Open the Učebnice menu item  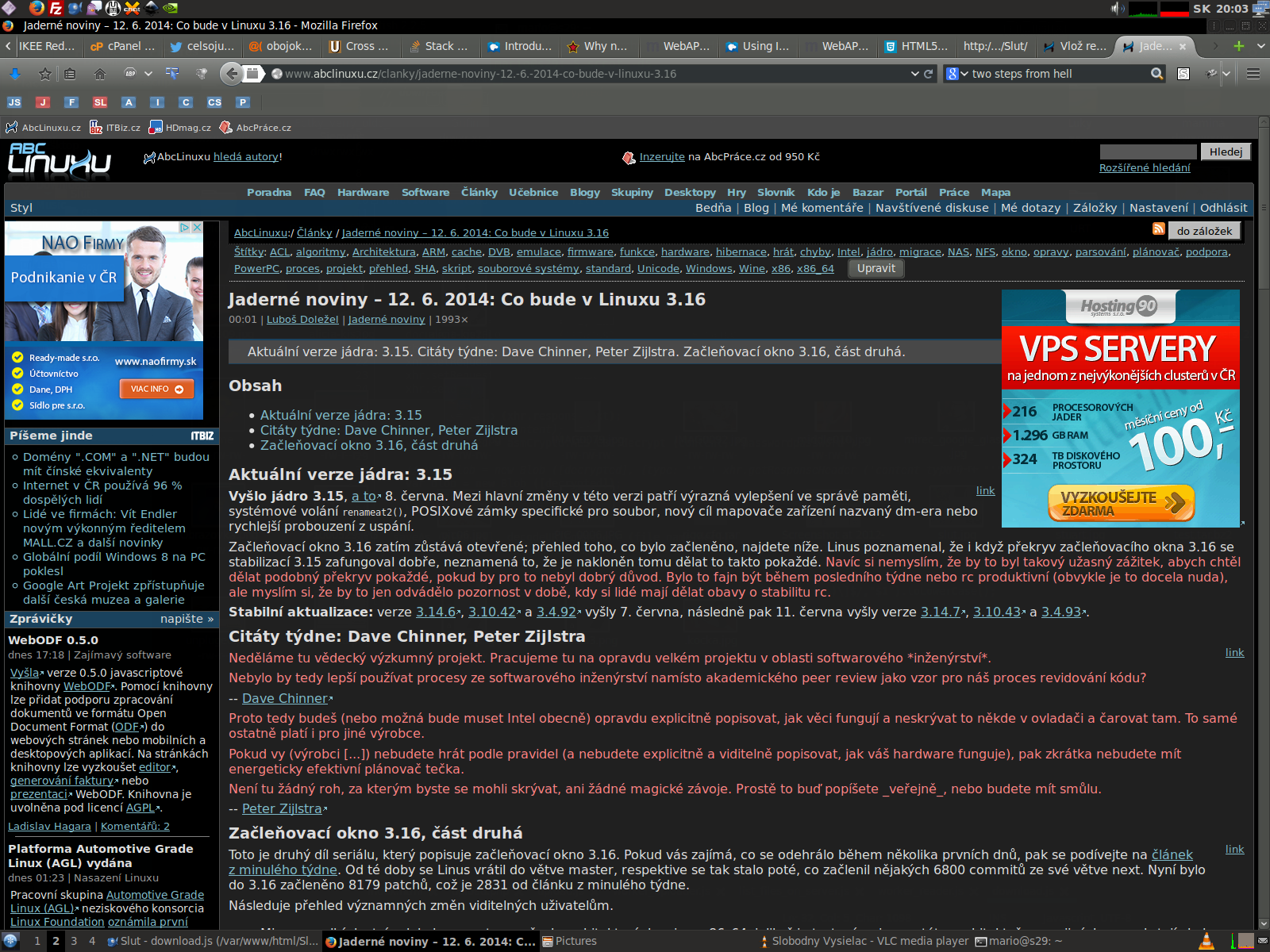(x=533, y=192)
